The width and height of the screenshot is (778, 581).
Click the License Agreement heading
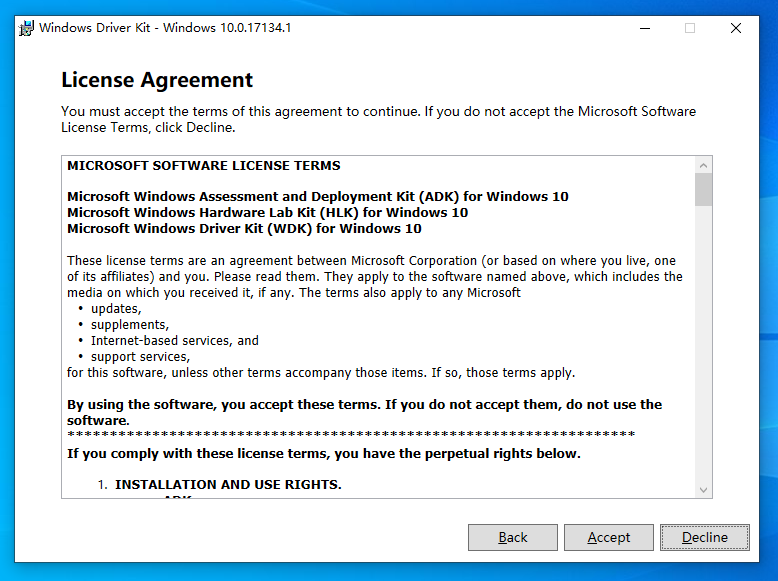[x=157, y=80]
